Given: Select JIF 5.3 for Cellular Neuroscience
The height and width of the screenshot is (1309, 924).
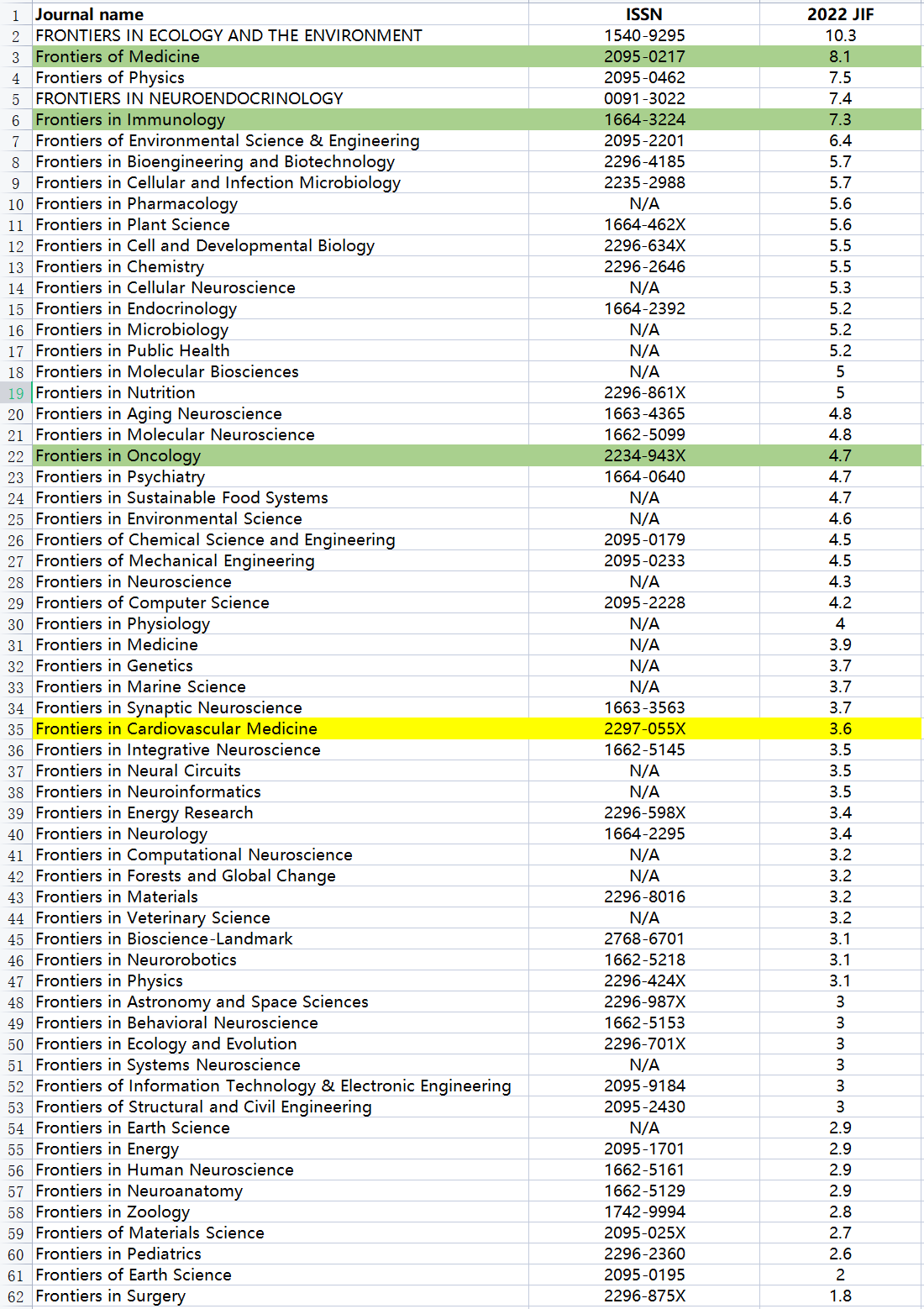Looking at the screenshot, I should coord(840,287).
